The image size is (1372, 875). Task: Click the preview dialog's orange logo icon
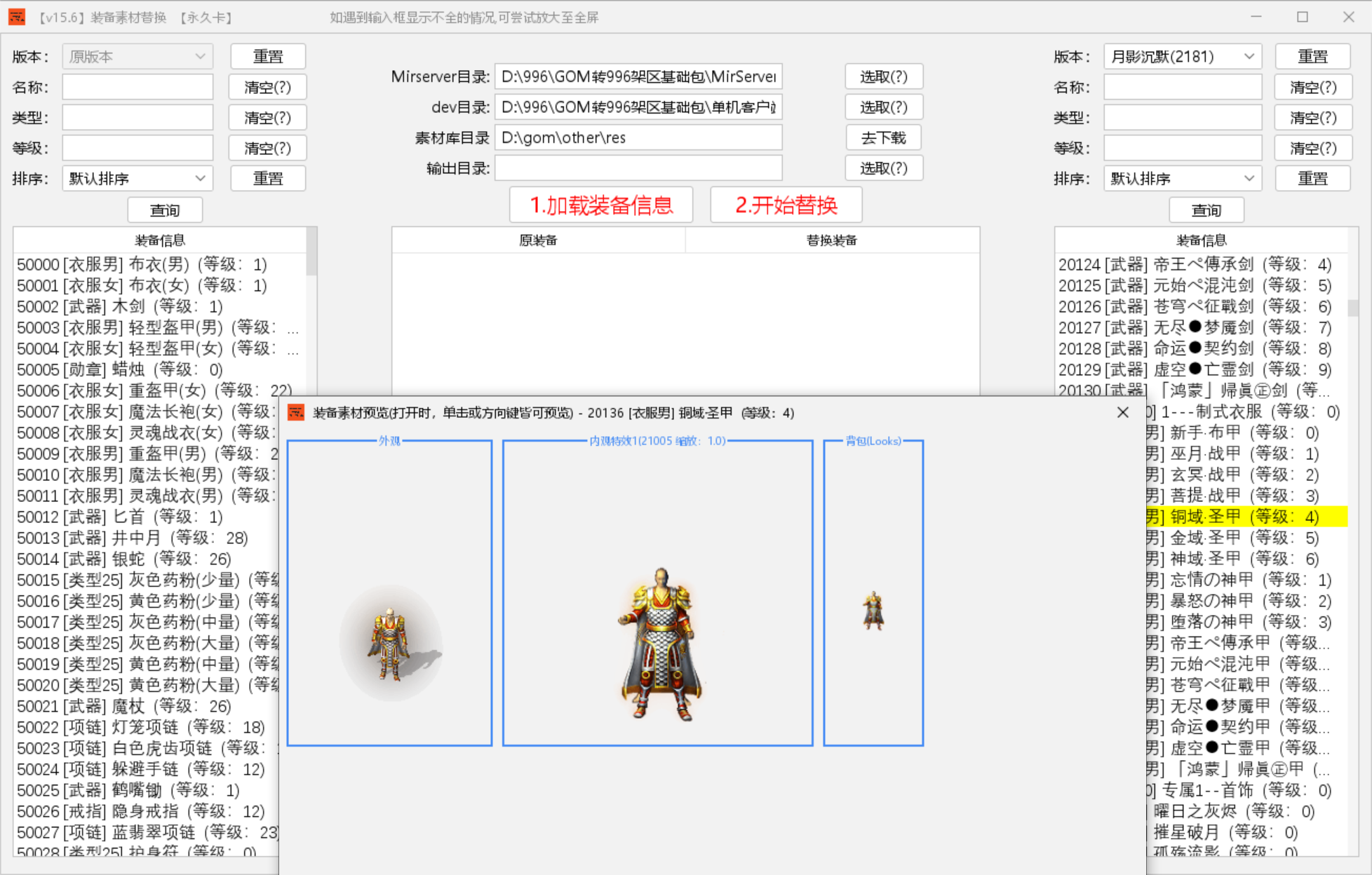coord(296,413)
